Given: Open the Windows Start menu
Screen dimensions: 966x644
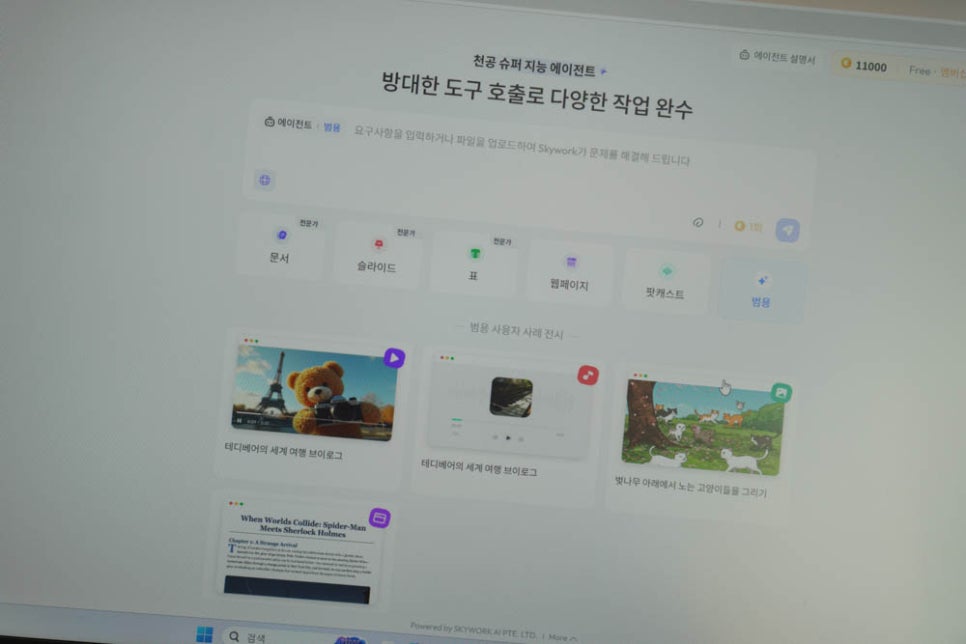Looking at the screenshot, I should [204, 634].
